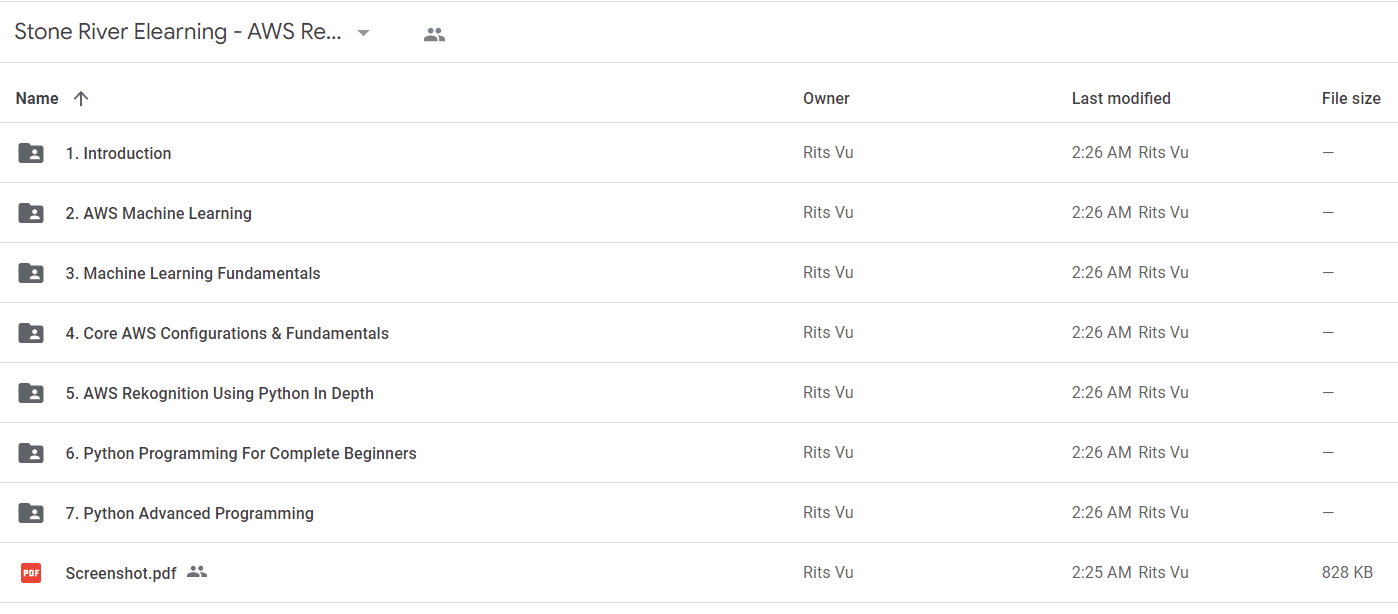Click the folder icon for AWS Machine Learning
The image size is (1398, 614).
tap(31, 213)
